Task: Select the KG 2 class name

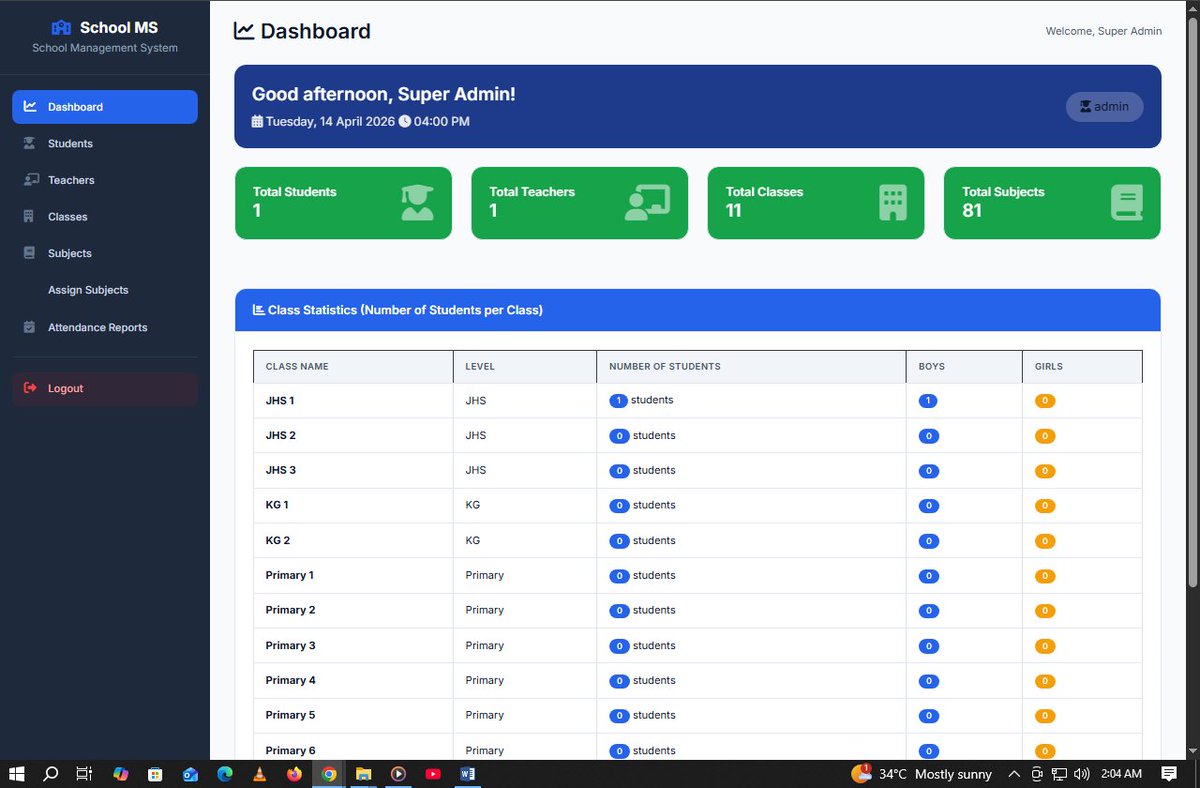Action: coord(278,541)
